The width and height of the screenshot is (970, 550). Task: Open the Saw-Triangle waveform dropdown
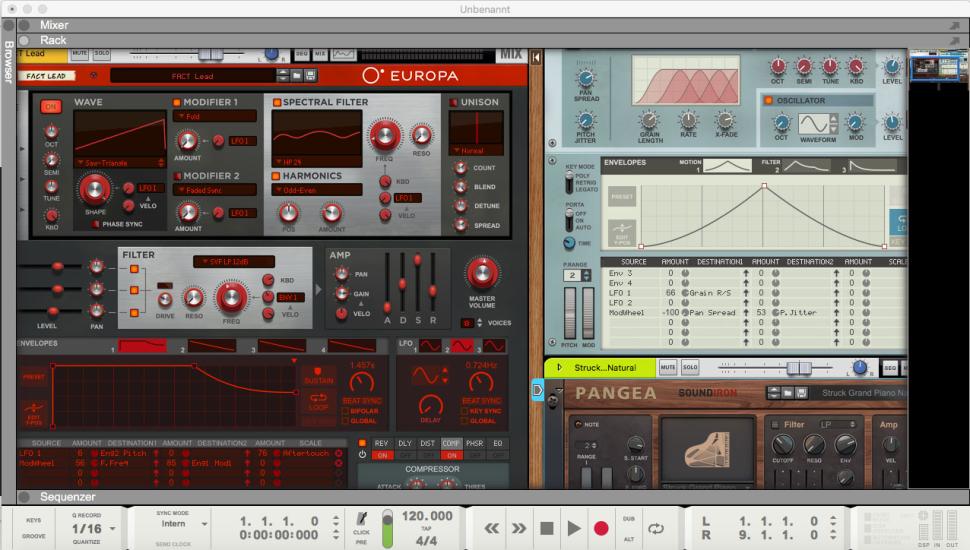coord(119,163)
